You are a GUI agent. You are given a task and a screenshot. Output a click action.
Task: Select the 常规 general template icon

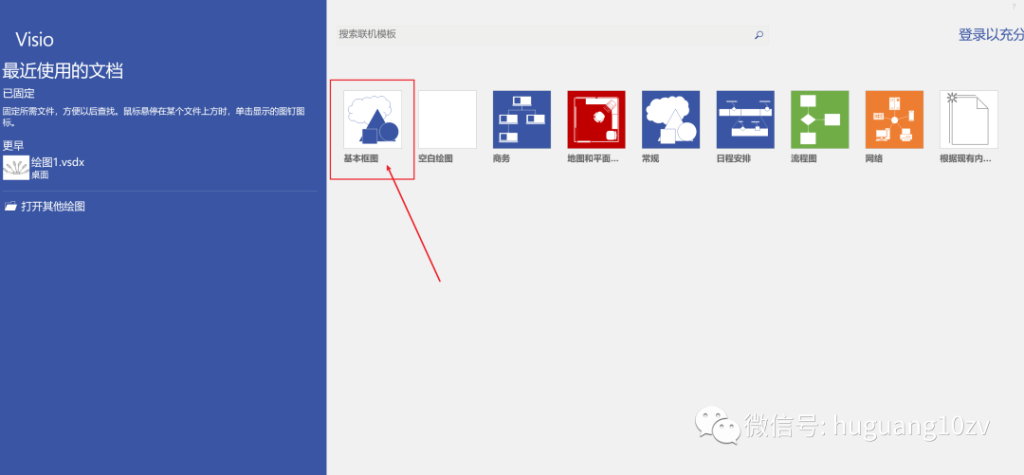tap(671, 120)
